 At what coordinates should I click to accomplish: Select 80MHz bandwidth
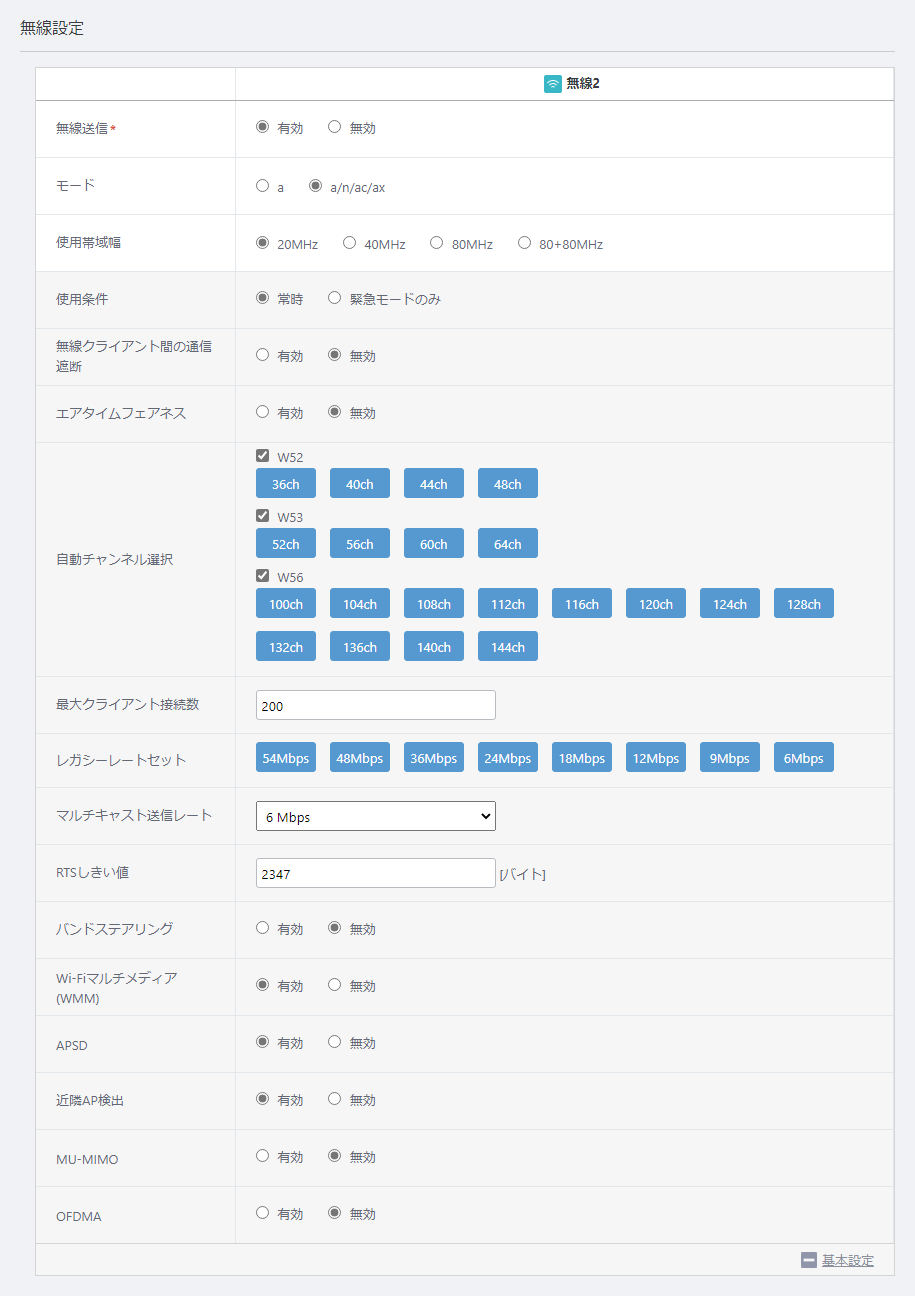tap(437, 243)
